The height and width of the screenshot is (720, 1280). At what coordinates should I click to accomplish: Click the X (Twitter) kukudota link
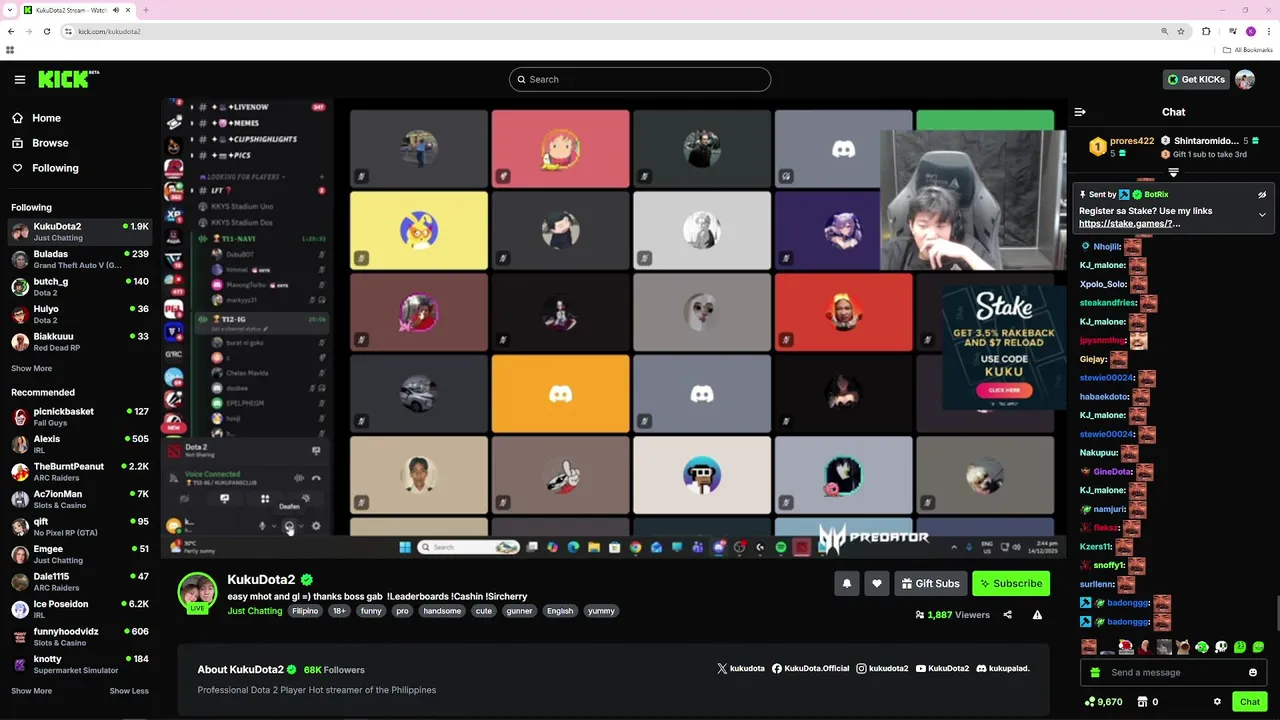click(741, 668)
